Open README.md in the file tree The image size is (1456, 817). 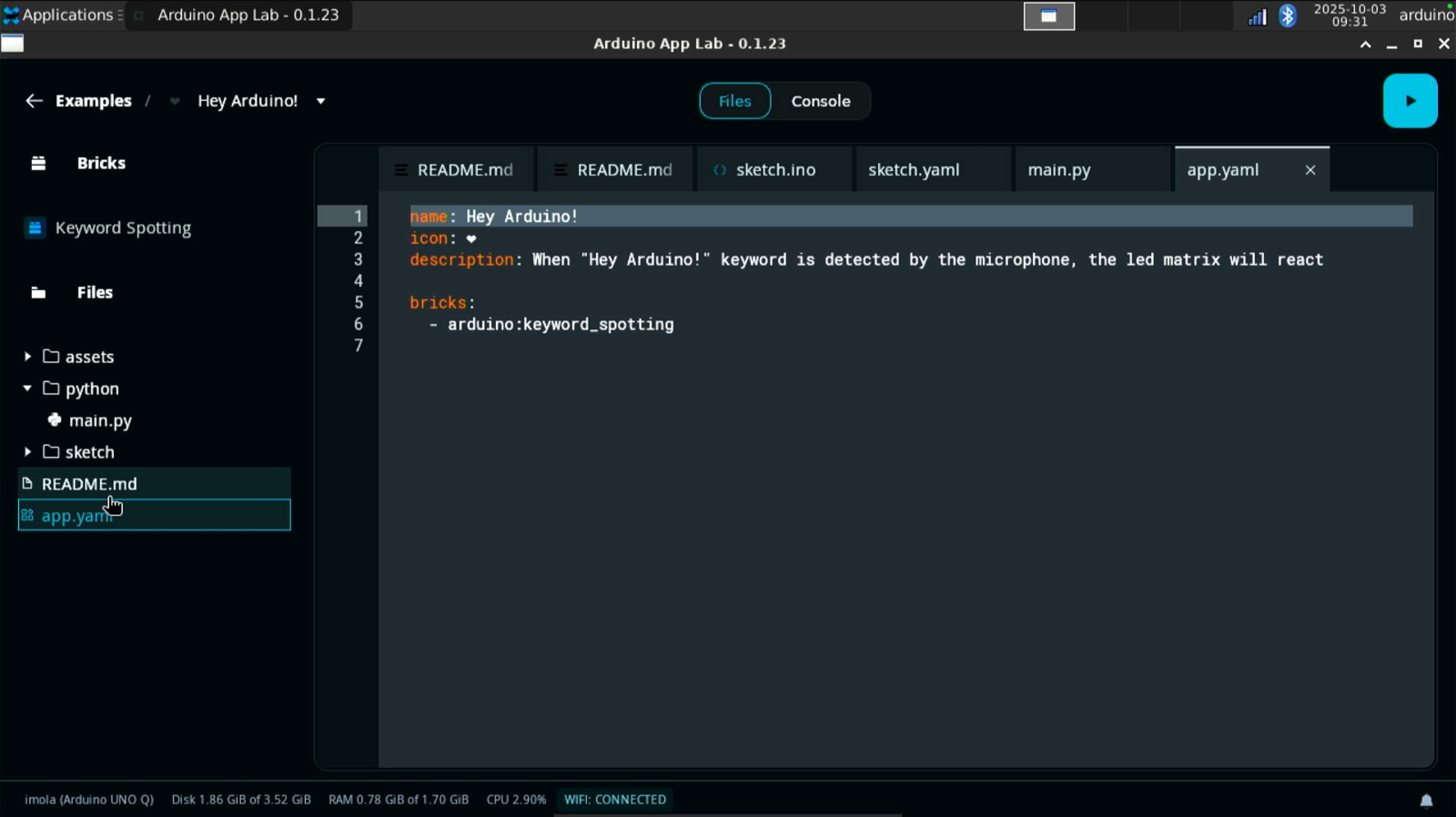[155, 484]
